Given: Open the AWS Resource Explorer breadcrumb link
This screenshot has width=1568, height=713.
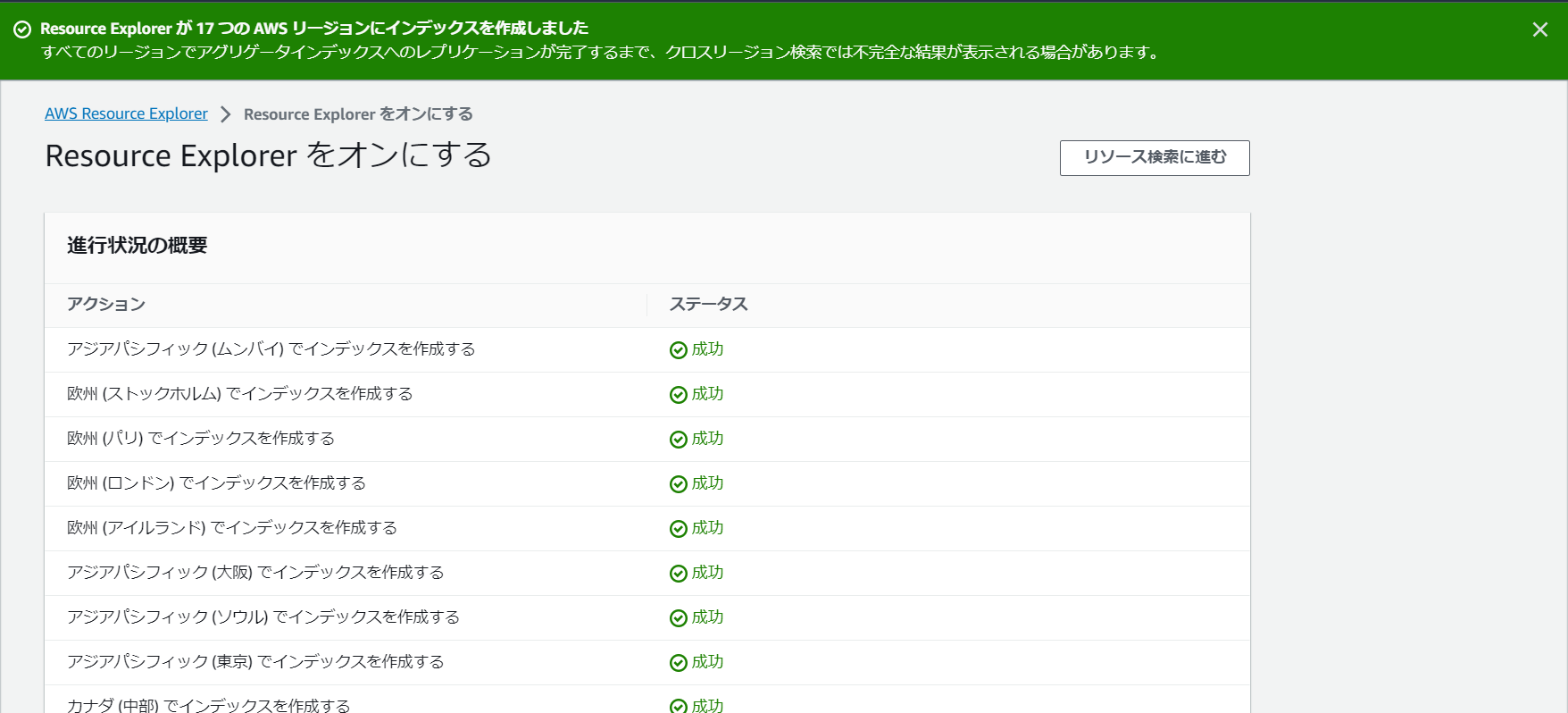Looking at the screenshot, I should pyautogui.click(x=126, y=113).
